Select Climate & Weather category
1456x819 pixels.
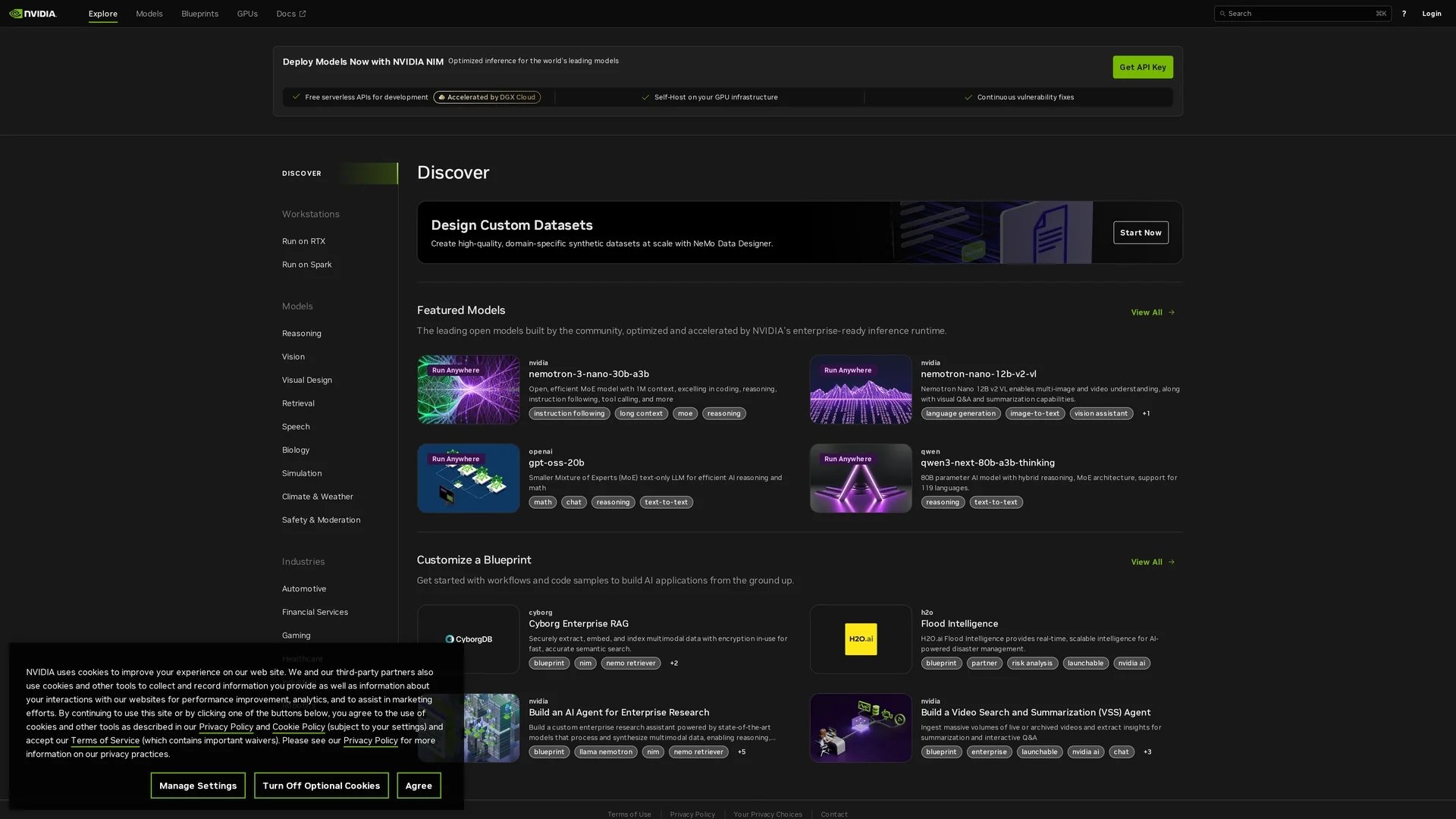pyautogui.click(x=318, y=497)
